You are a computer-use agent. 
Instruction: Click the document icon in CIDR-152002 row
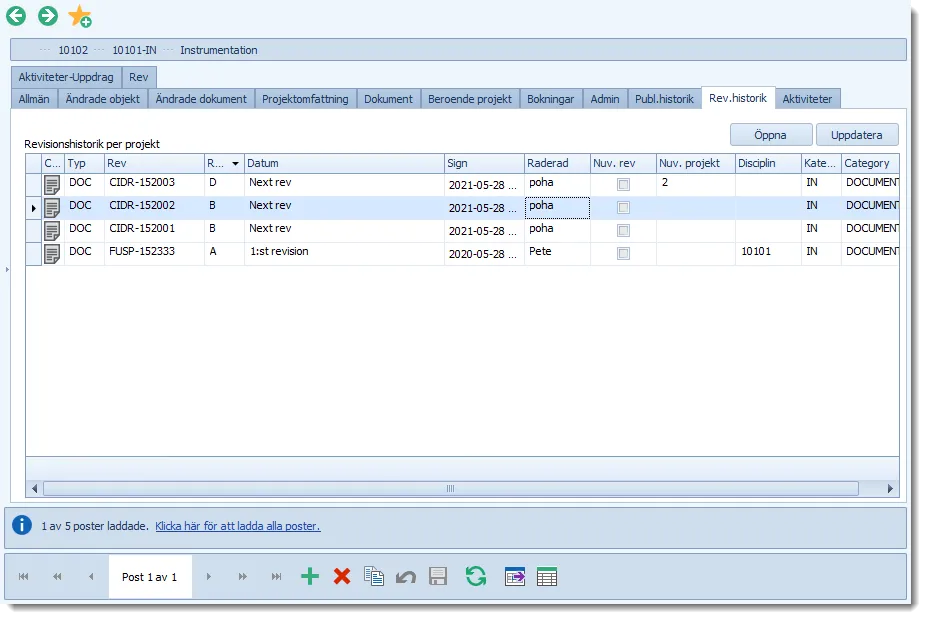point(52,208)
